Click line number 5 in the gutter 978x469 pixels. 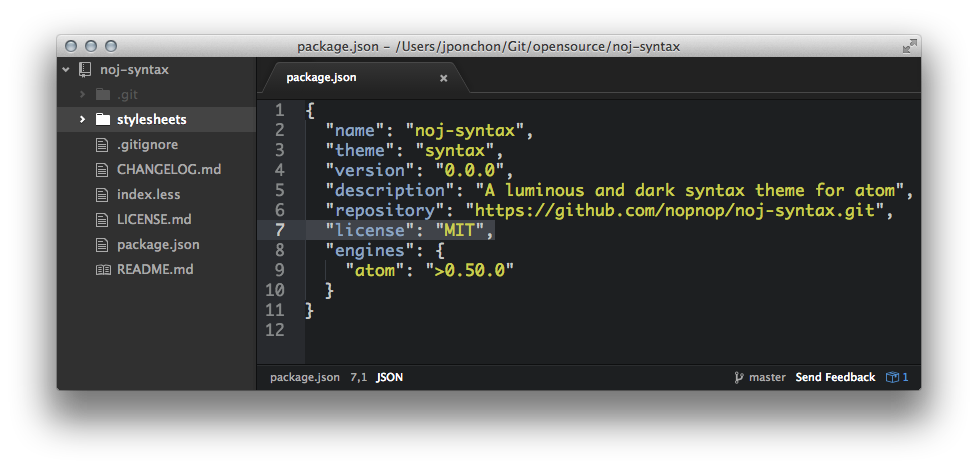click(x=279, y=190)
